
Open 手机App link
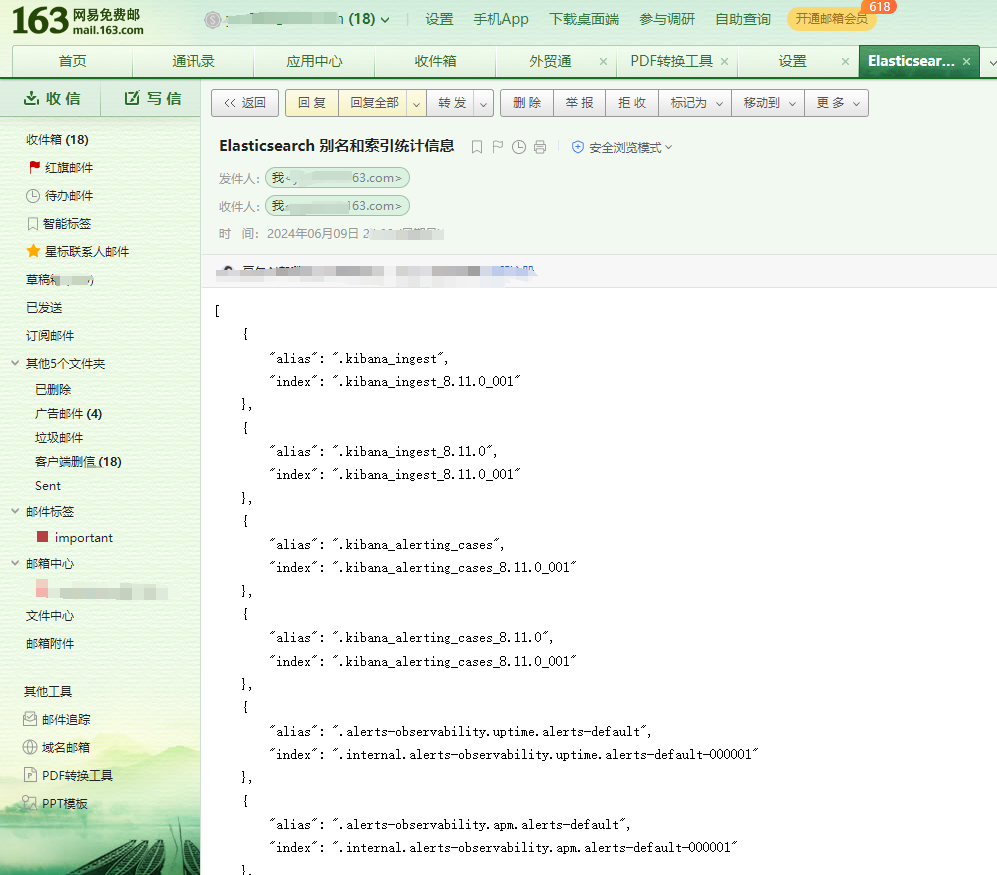click(x=501, y=20)
